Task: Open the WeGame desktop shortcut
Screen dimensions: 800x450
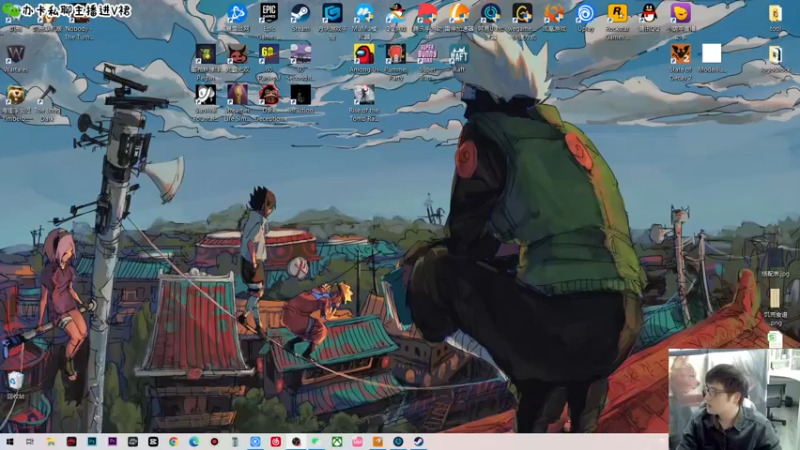Action: pos(522,14)
